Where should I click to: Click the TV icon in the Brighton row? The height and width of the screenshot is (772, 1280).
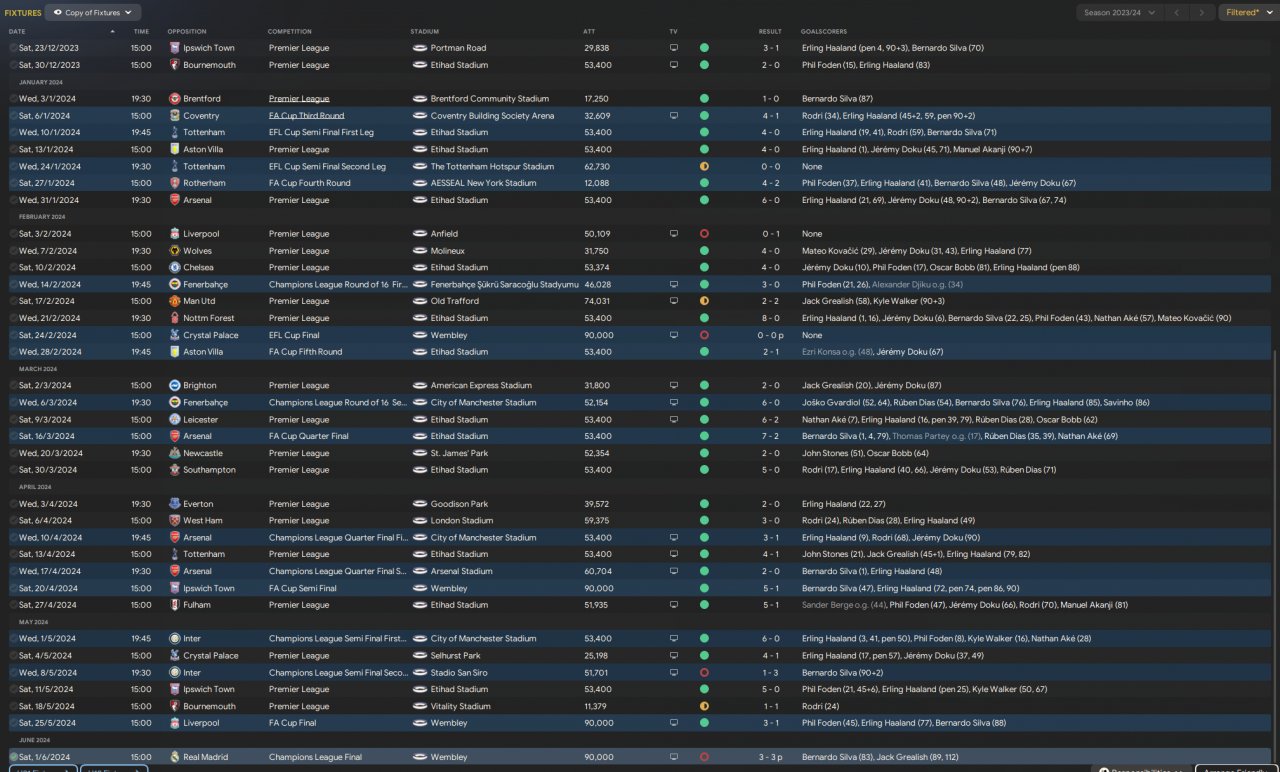point(674,386)
